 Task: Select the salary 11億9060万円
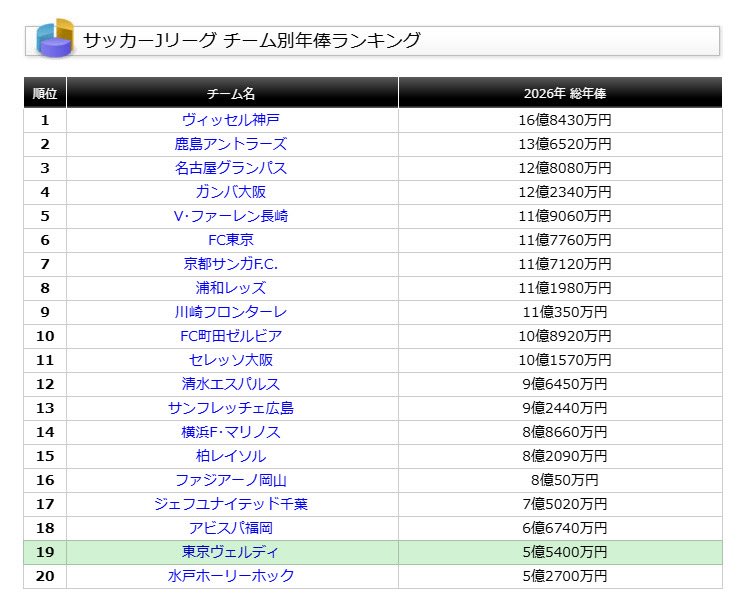click(565, 216)
